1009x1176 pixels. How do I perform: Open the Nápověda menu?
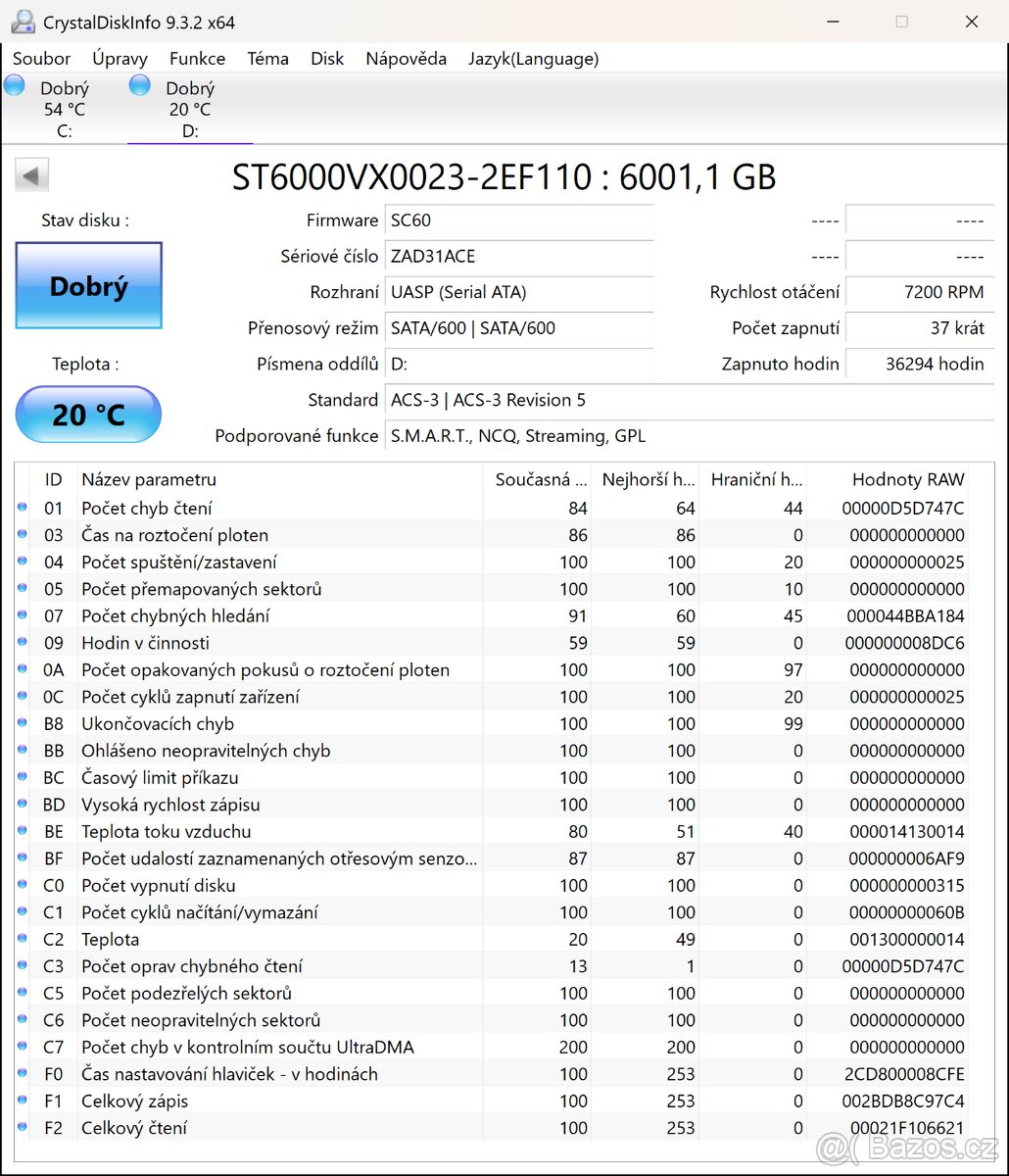point(406,59)
